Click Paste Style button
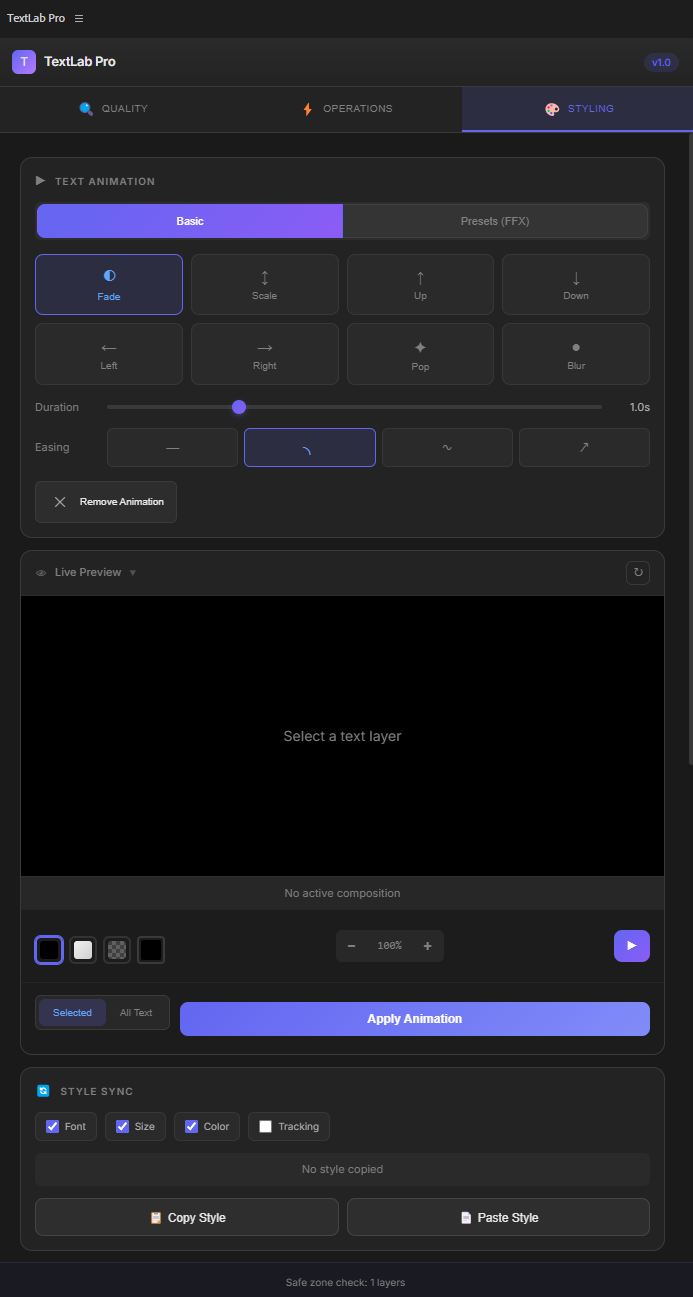The image size is (693, 1297). tap(498, 1218)
